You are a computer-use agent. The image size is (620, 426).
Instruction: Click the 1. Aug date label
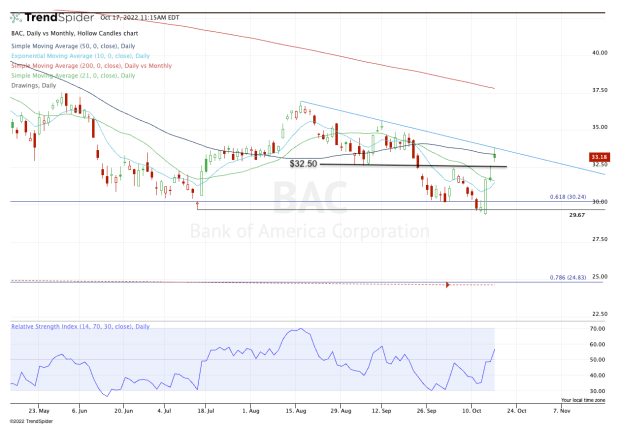[x=251, y=411]
